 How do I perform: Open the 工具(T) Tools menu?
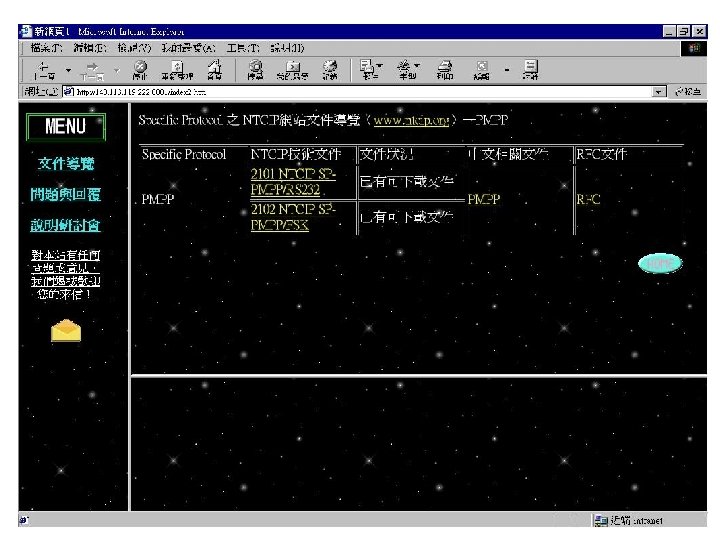pos(243,48)
